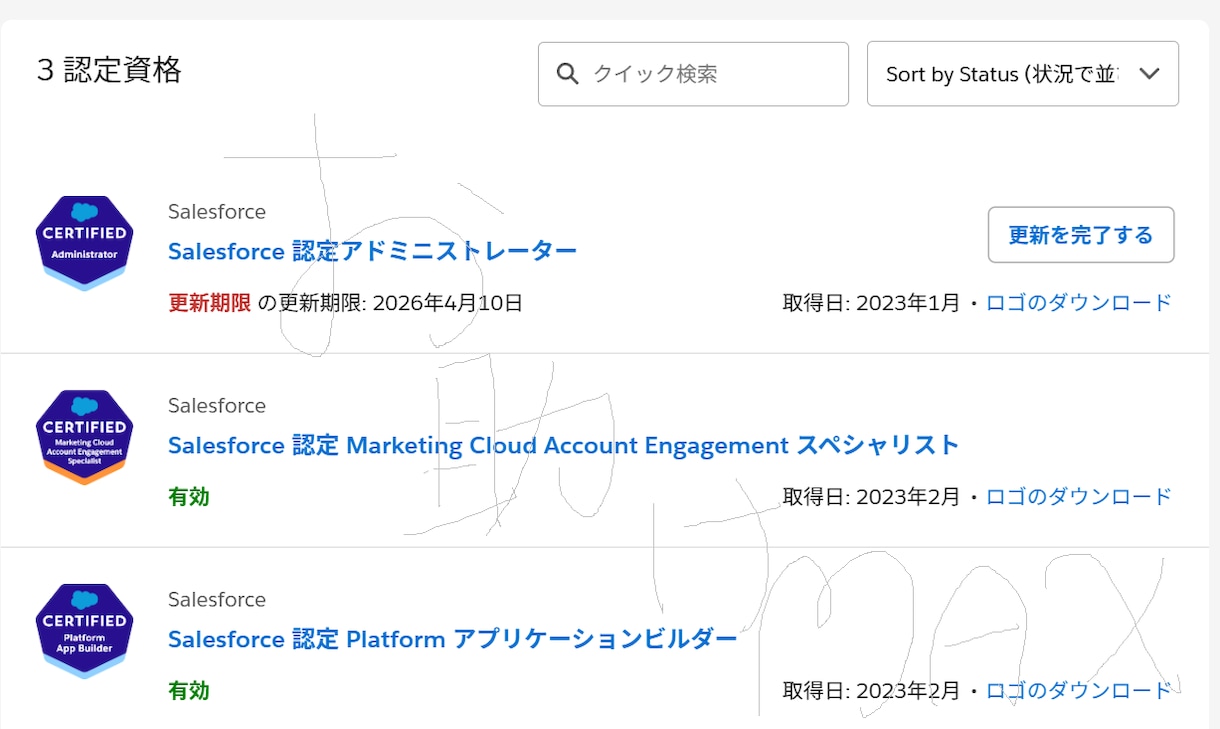Viewport: 1220px width, 729px height.
Task: Click 有効 status on Account Engagement row
Action: (x=189, y=497)
